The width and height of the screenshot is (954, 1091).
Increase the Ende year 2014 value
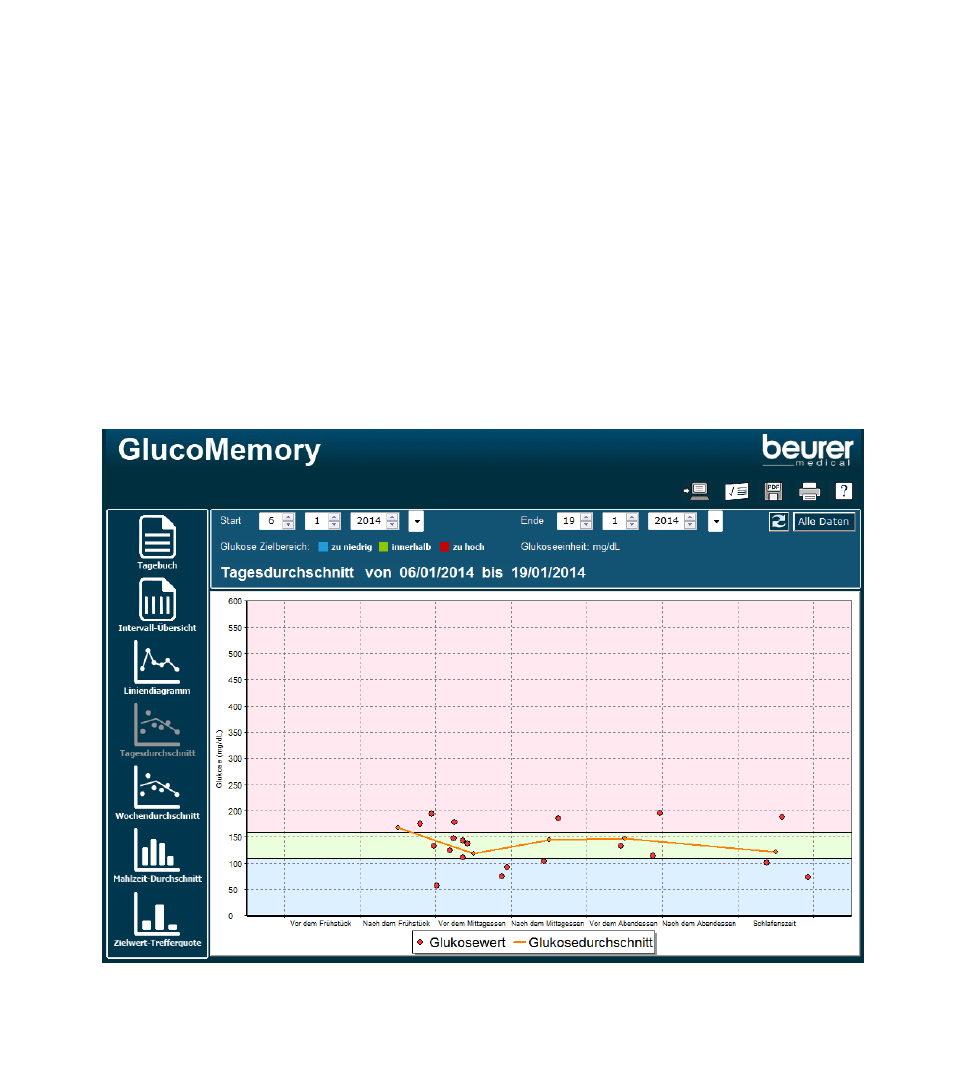pos(690,517)
